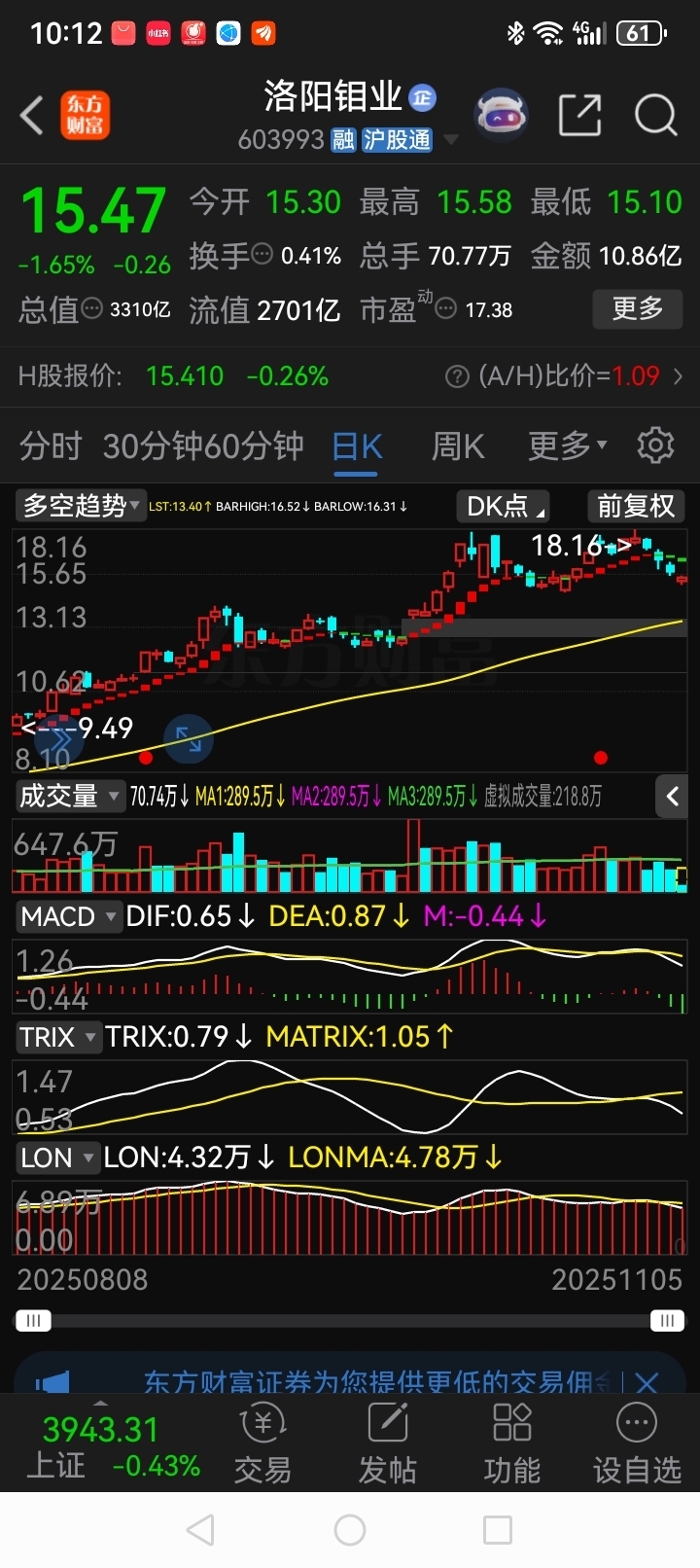Screen dimensions: 700x1568
Task: Switch to the 分时 tab
Action: coord(51,445)
